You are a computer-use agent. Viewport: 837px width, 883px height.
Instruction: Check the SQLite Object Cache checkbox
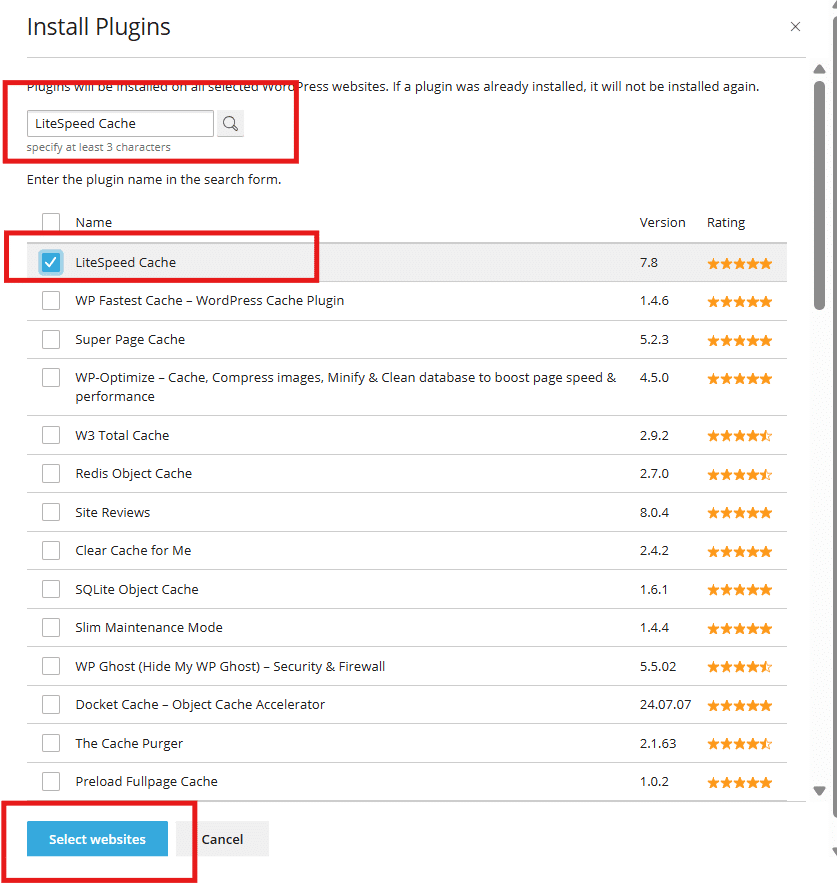coord(51,589)
